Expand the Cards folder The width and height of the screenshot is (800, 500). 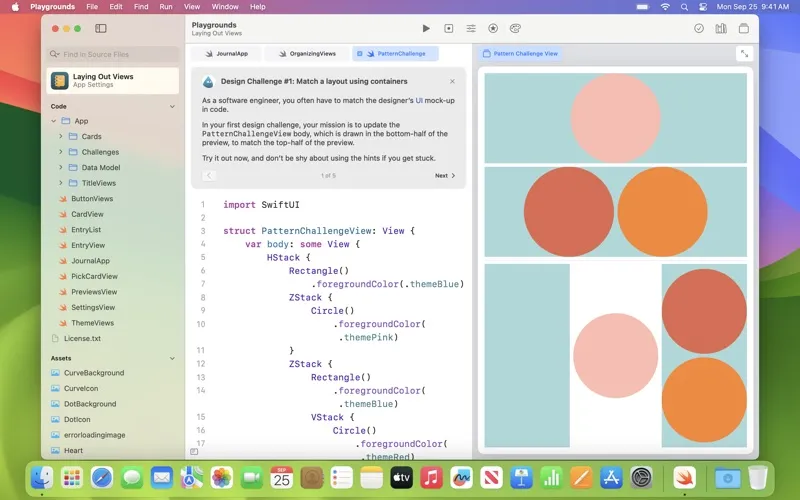[x=61, y=136]
